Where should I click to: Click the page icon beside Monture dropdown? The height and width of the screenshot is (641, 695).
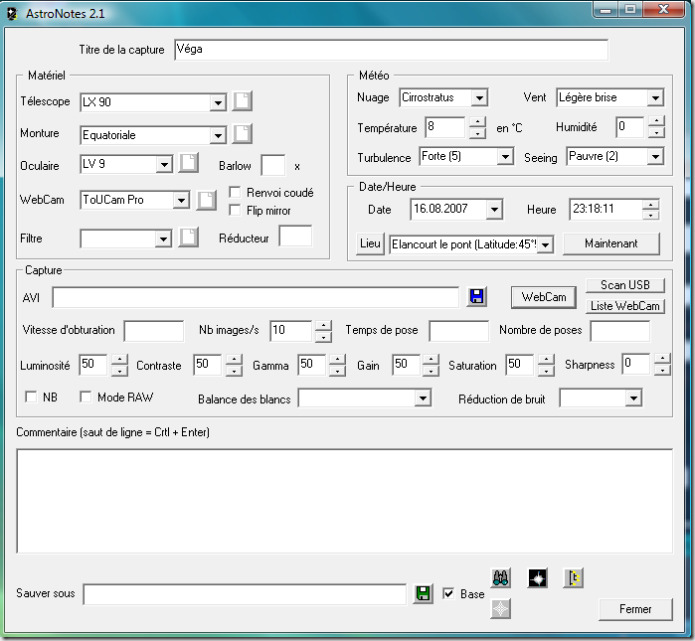coord(243,134)
